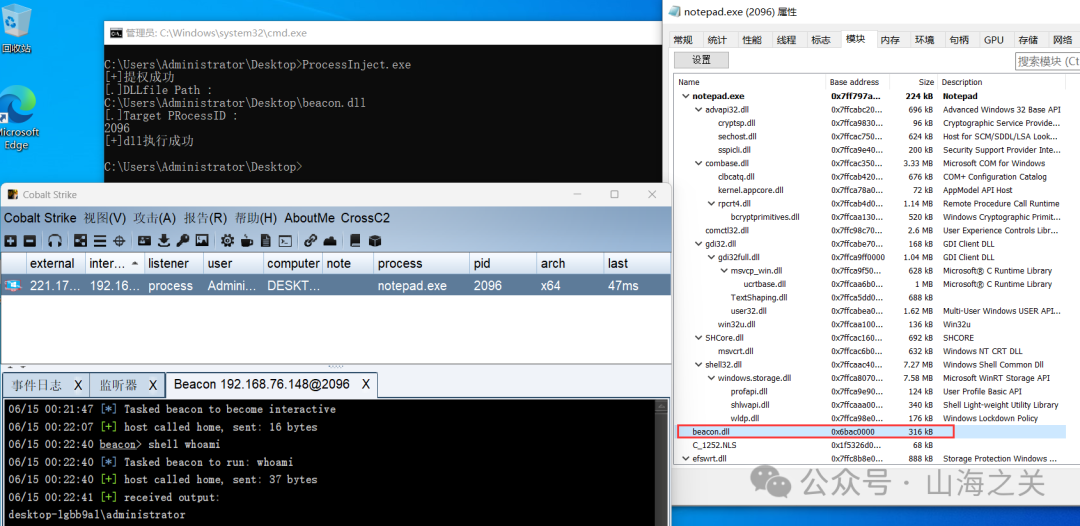Collapse the rpcrt4.dll tree node

click(711, 204)
